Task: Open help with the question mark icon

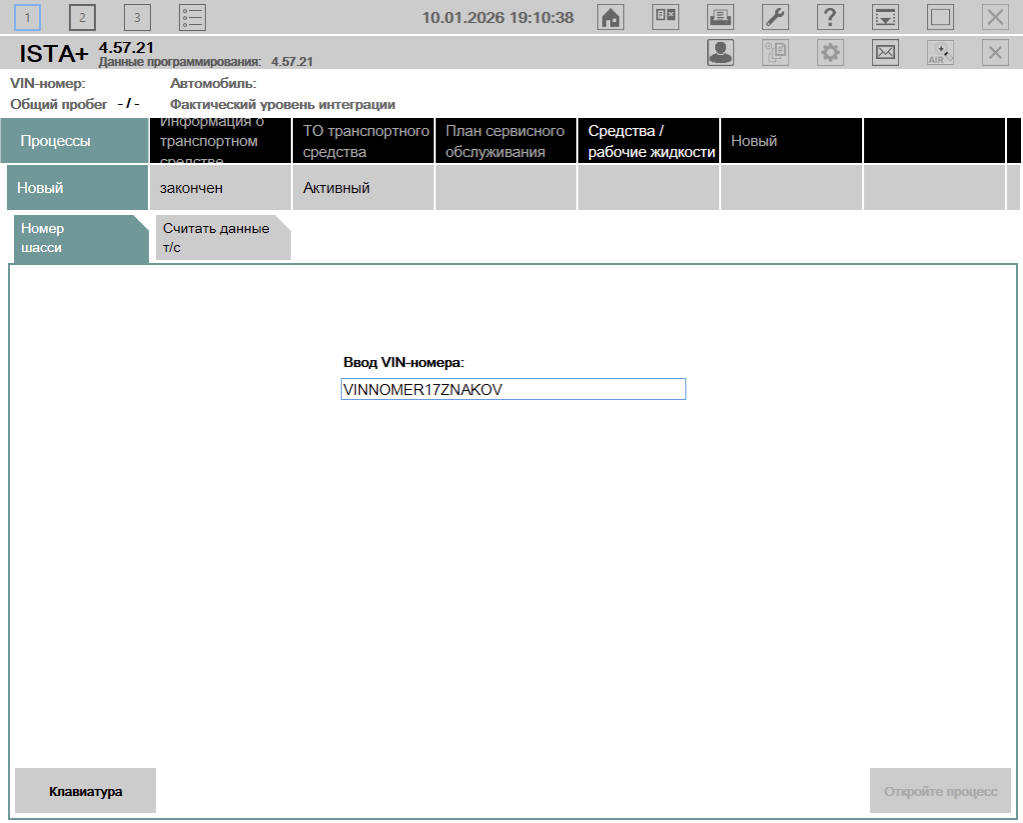Action: 830,17
